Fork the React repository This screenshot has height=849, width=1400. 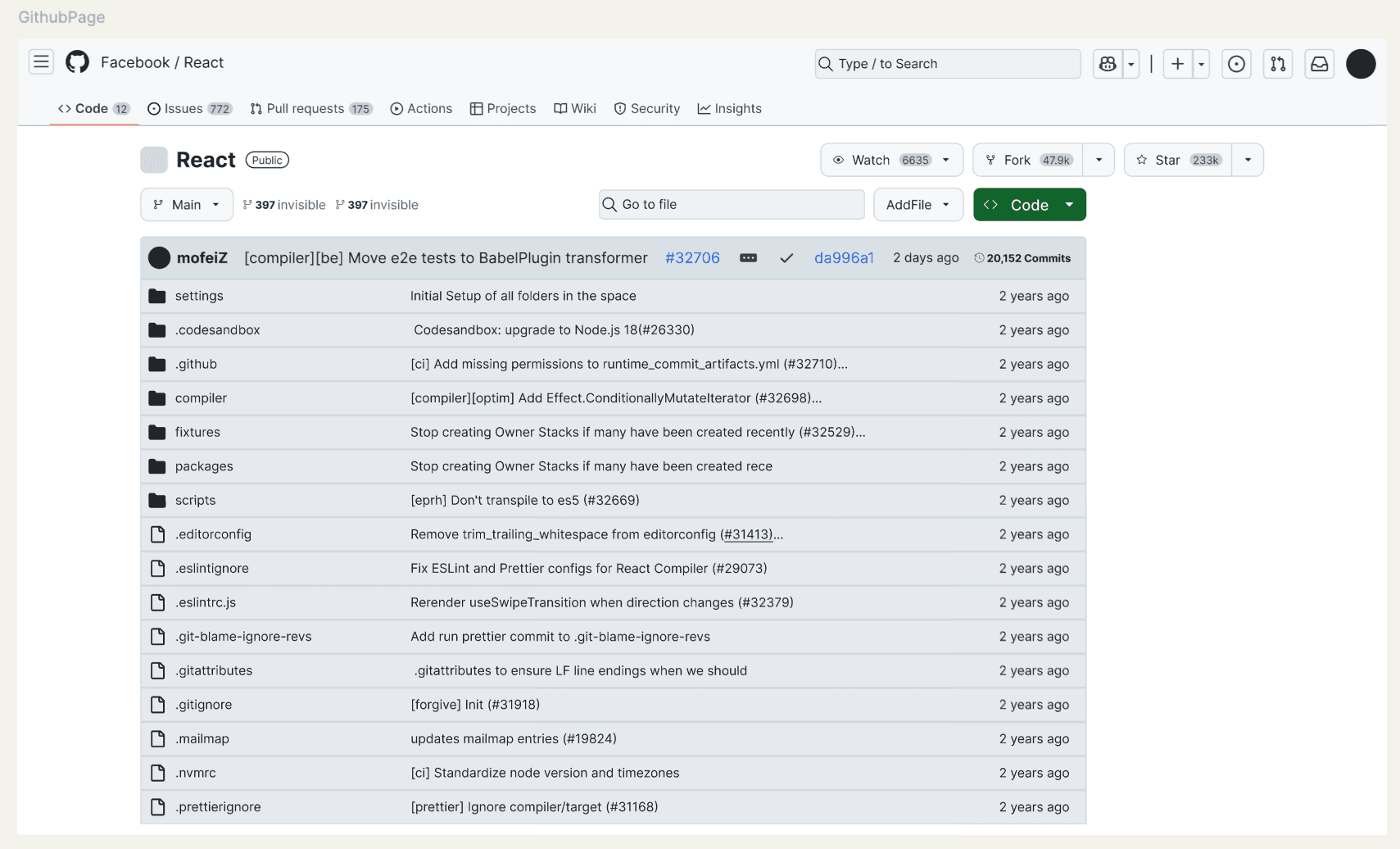click(1028, 160)
